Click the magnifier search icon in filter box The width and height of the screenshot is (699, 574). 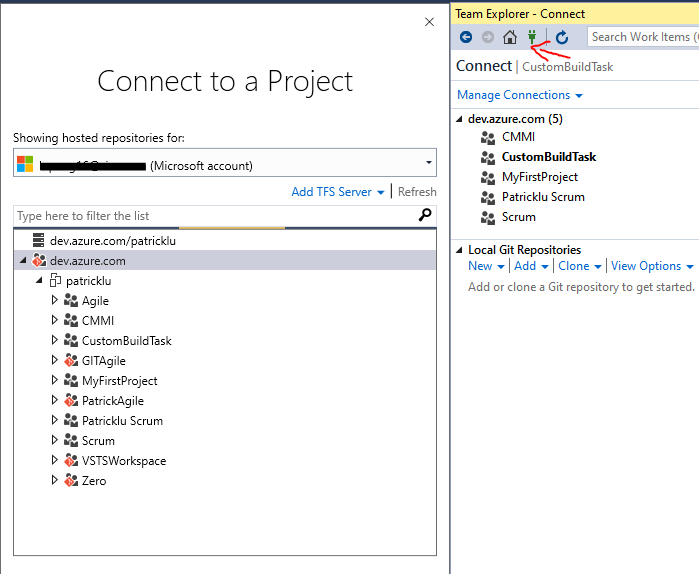click(425, 215)
